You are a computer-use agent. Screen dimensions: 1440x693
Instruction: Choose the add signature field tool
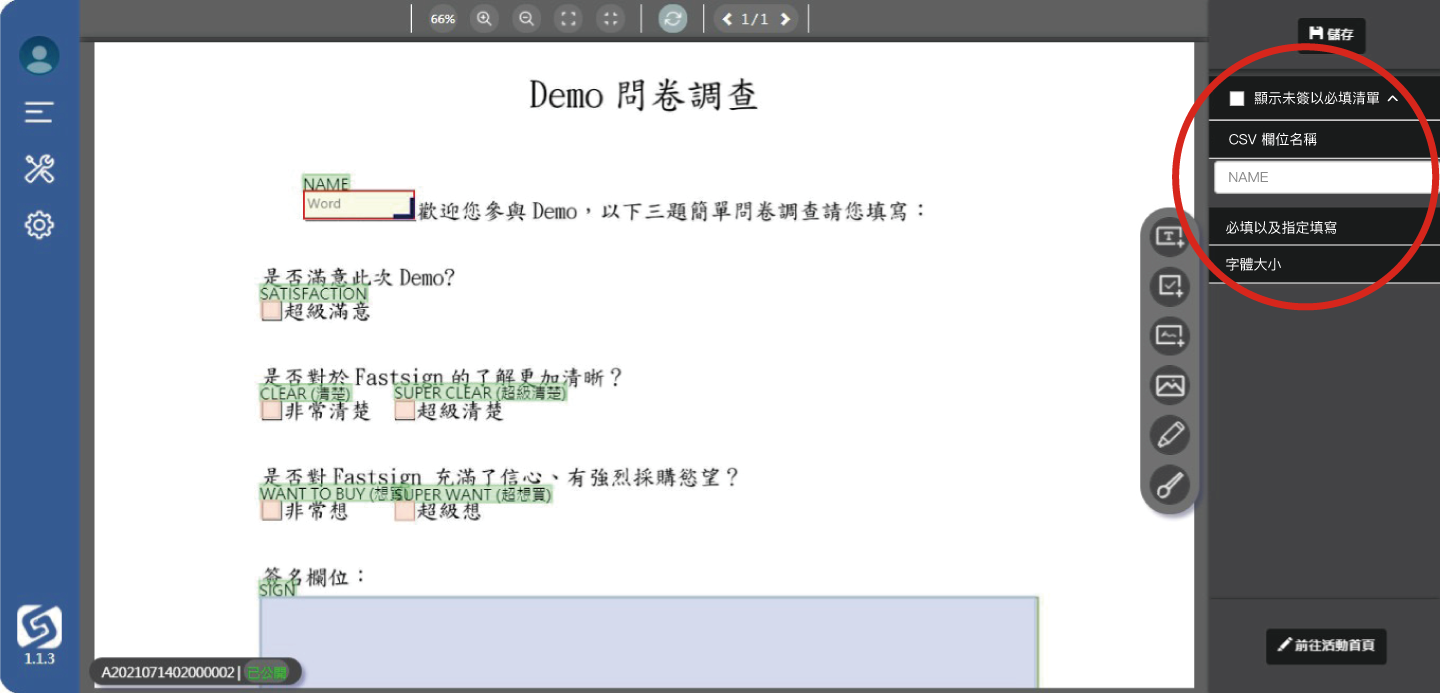click(1169, 335)
